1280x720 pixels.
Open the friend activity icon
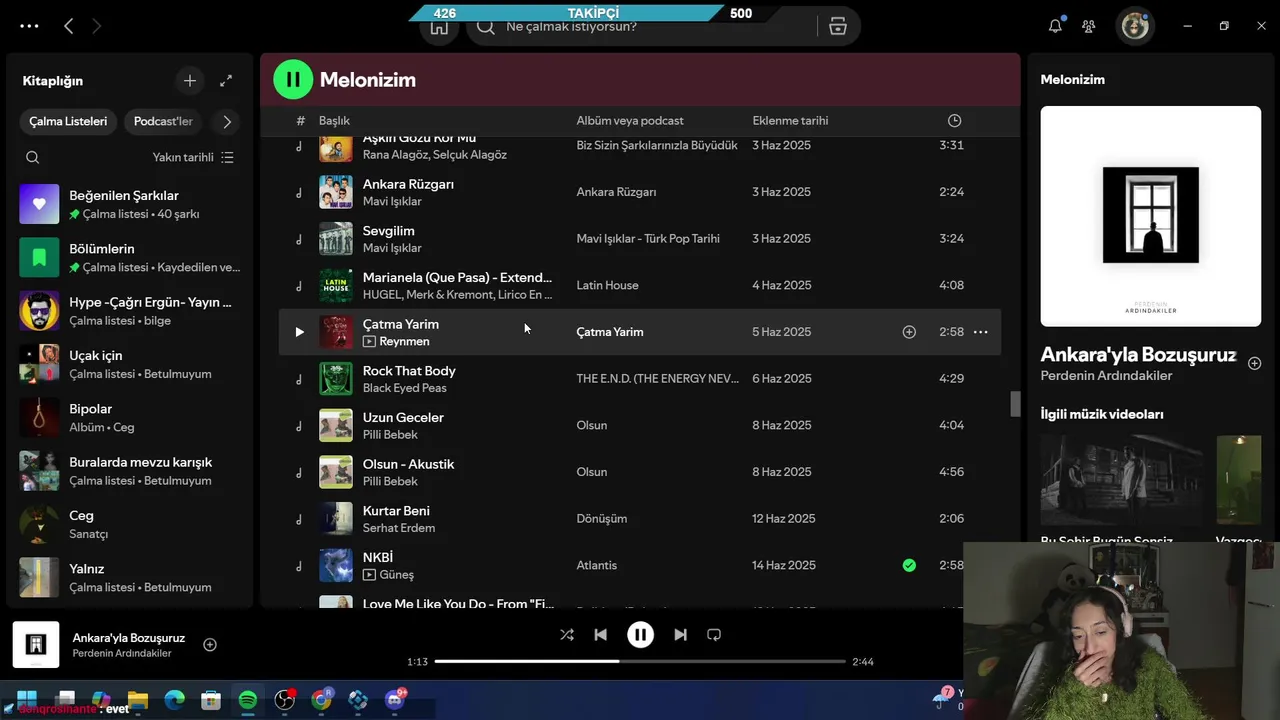(1089, 26)
